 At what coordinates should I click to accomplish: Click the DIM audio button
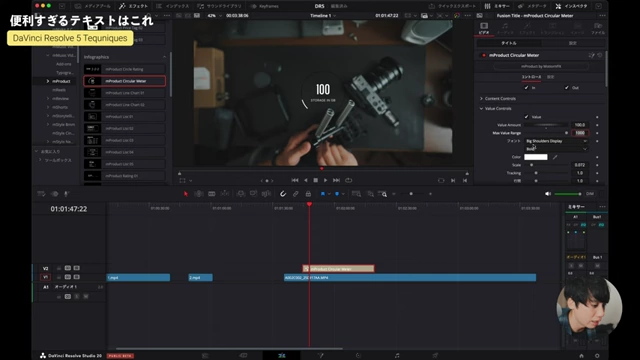590,194
